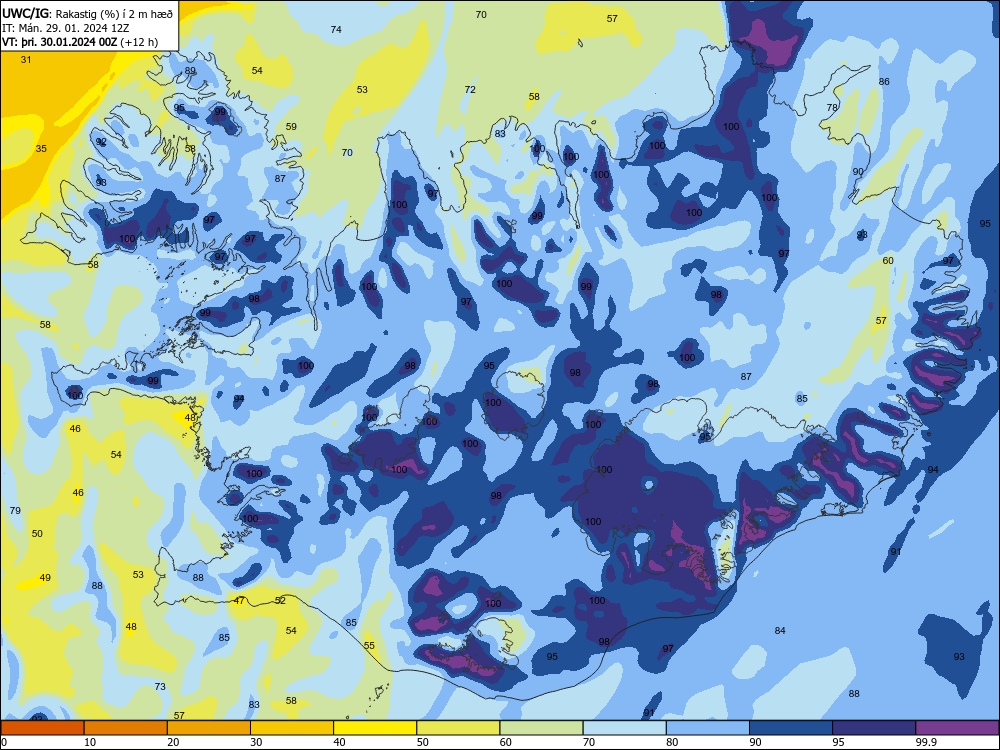Click the humidity value 78 on the map

pyautogui.click(x=832, y=108)
